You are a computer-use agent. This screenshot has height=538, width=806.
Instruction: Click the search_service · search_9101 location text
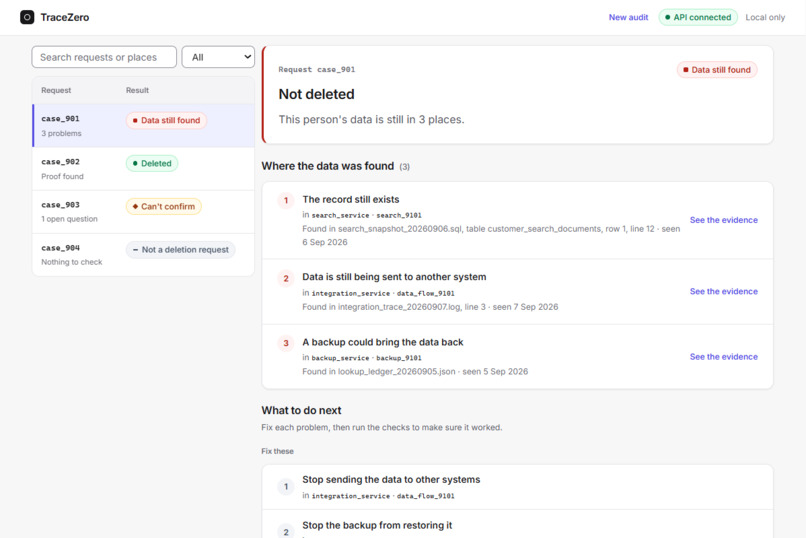click(366, 215)
